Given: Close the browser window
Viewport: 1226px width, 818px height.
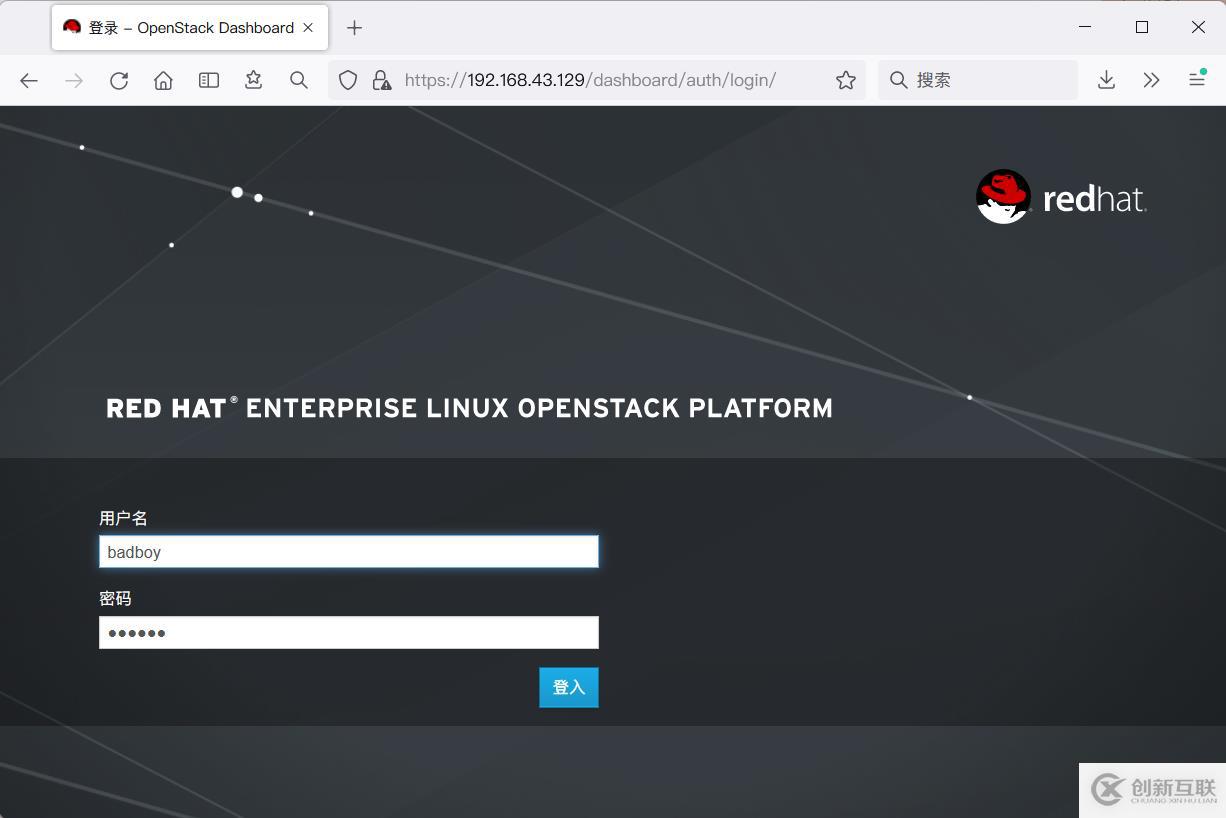Looking at the screenshot, I should click(x=1198, y=27).
